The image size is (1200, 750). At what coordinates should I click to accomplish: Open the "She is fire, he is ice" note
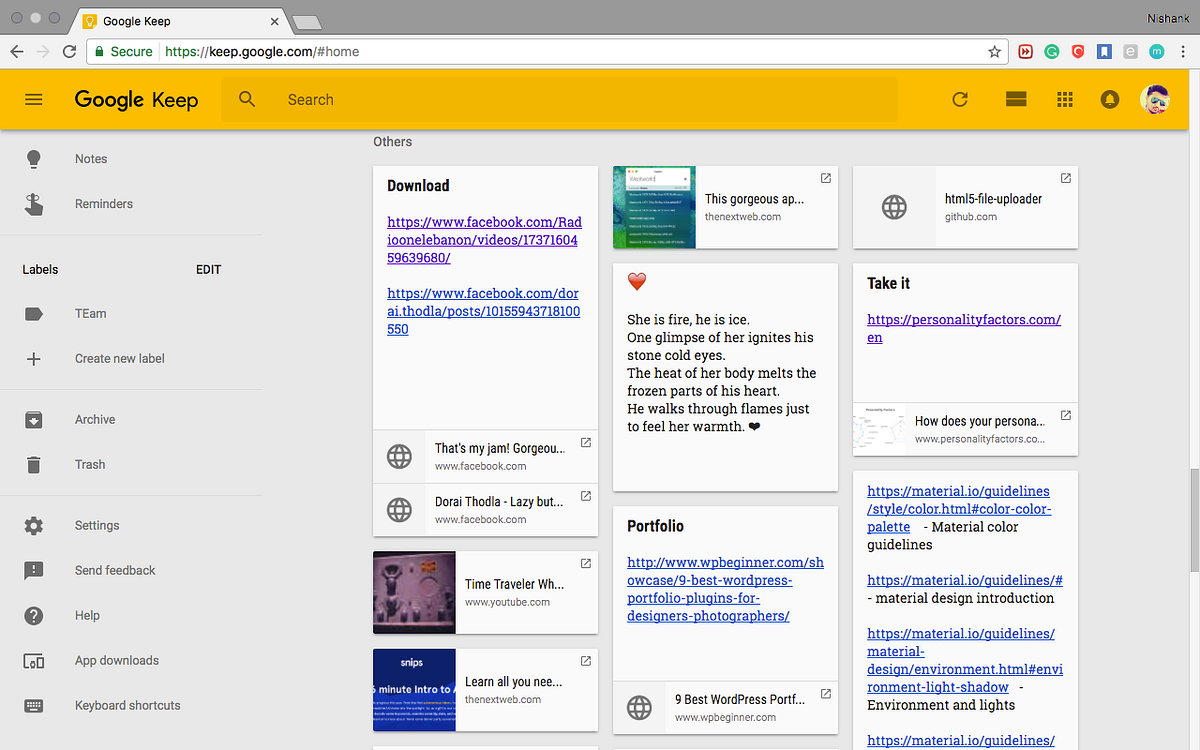725,377
